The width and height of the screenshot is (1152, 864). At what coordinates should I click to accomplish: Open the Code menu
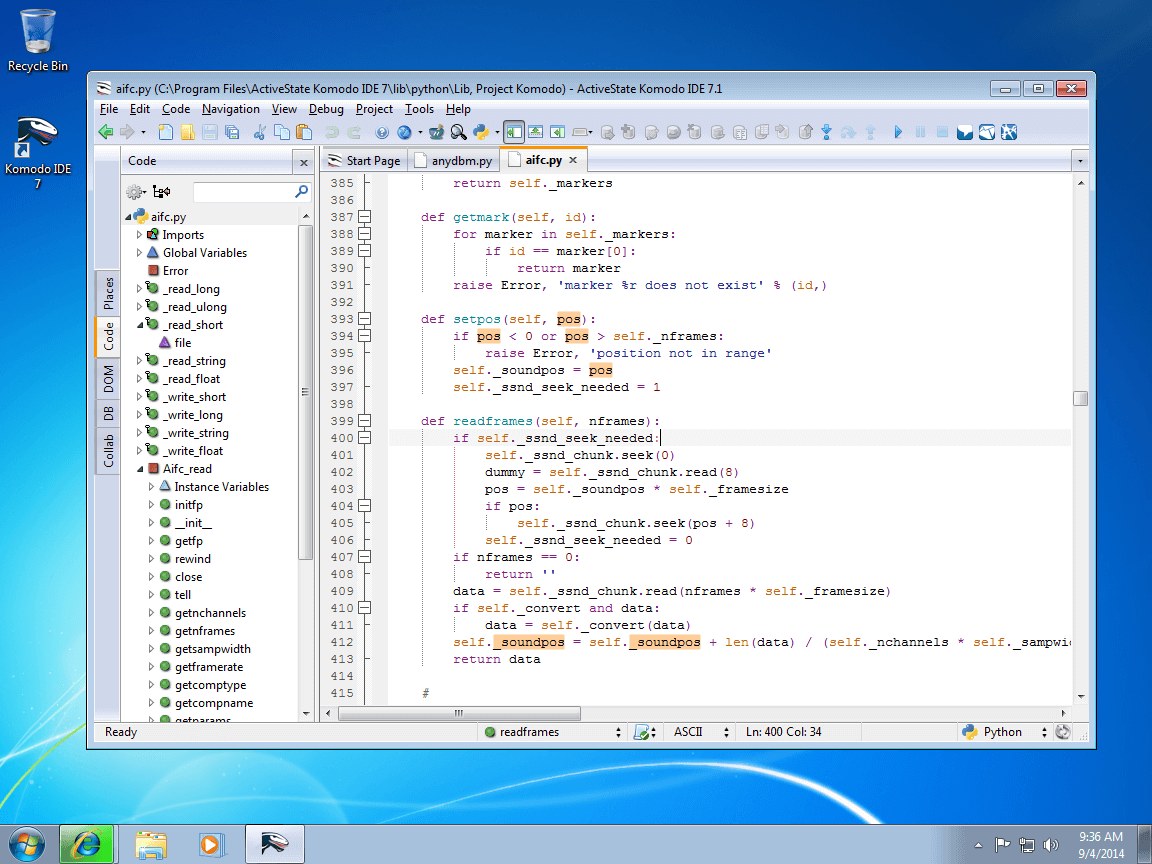pyautogui.click(x=176, y=109)
